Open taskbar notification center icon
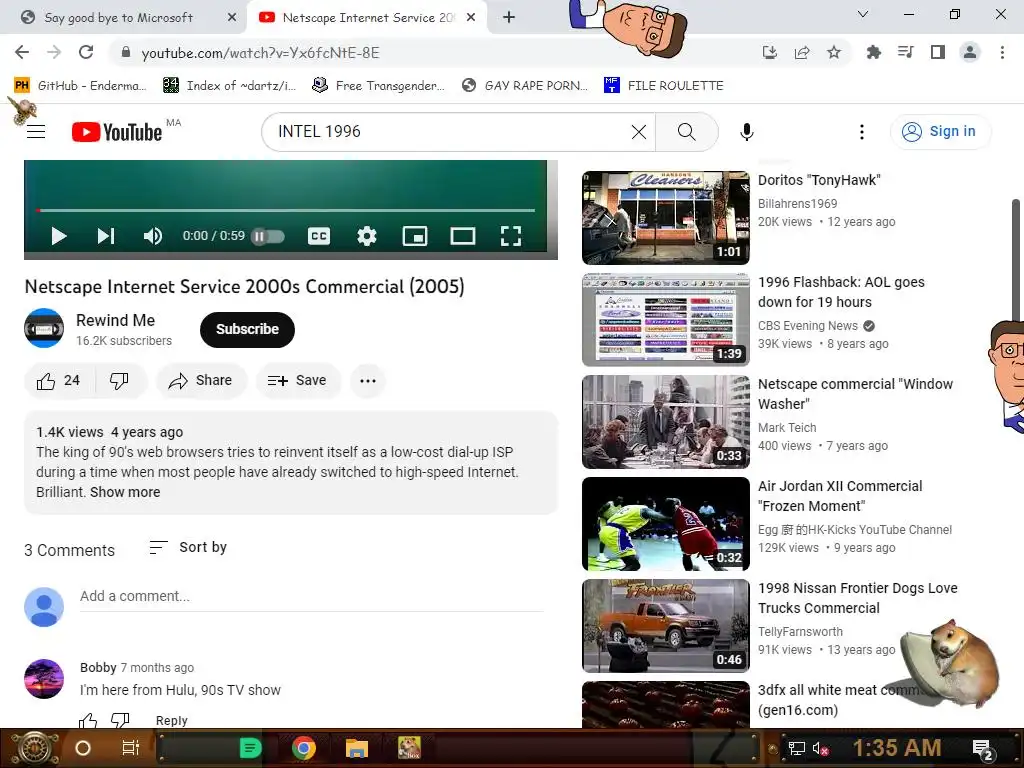 (983, 748)
